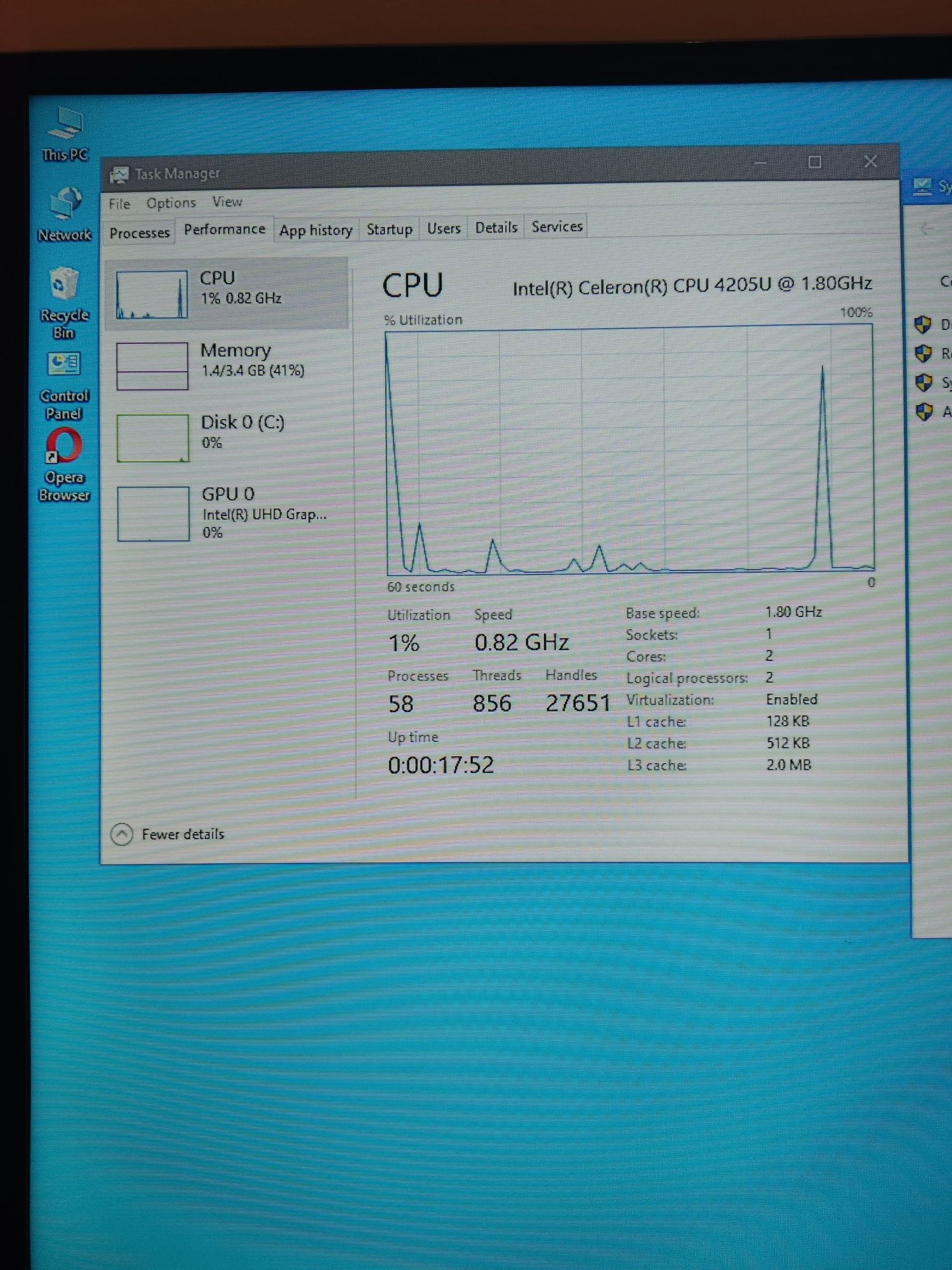Image resolution: width=952 pixels, height=1270 pixels.
Task: Collapse with Fewer details arrow icon
Action: pyautogui.click(x=122, y=834)
